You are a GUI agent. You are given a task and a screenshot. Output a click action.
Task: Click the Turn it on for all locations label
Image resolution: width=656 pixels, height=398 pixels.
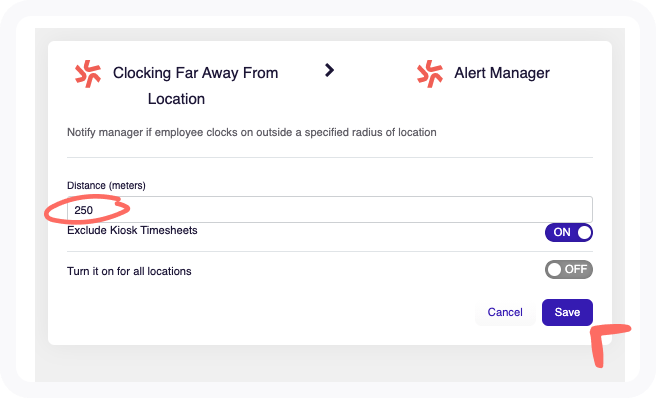click(129, 271)
